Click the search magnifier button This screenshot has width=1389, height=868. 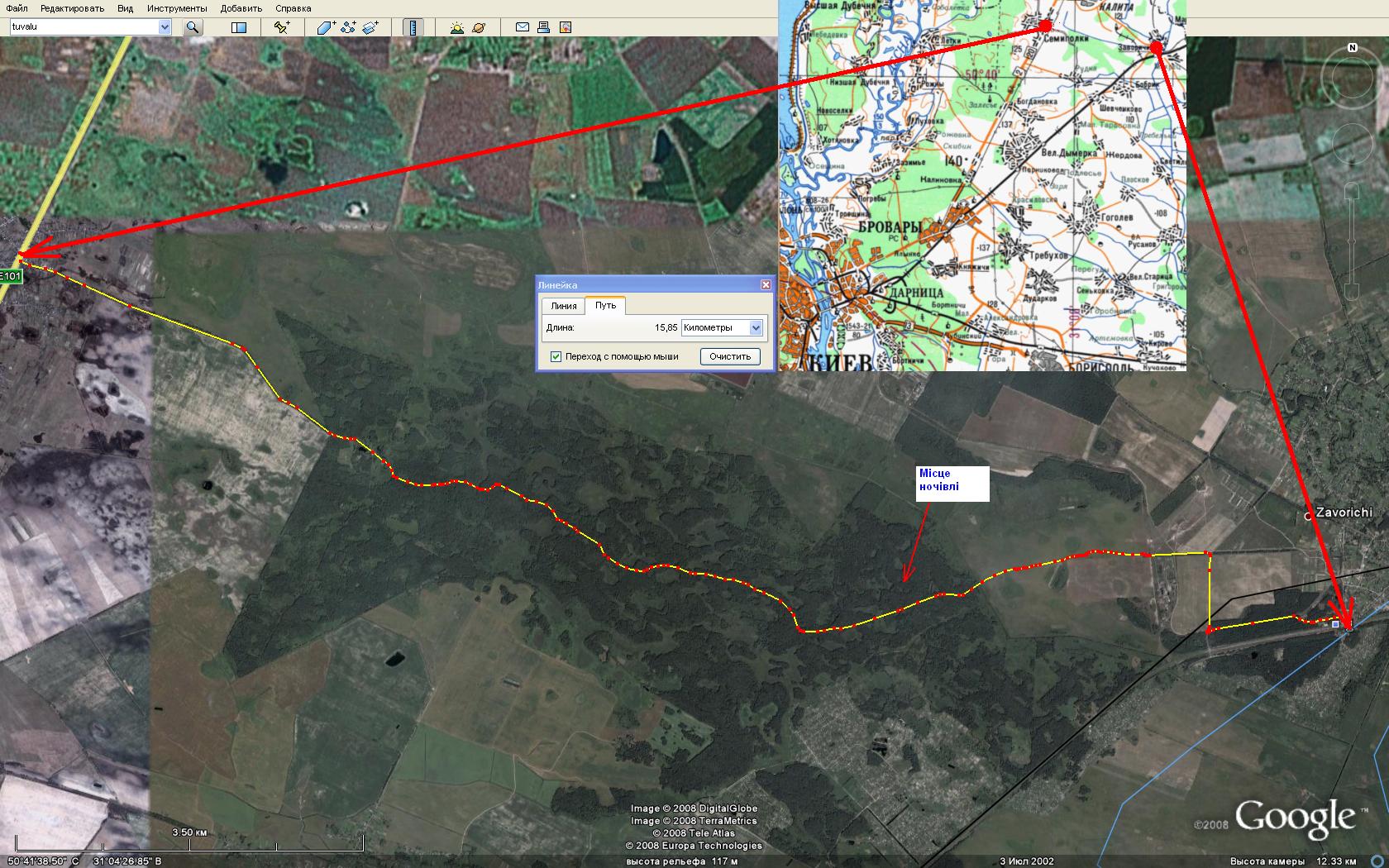point(193,27)
